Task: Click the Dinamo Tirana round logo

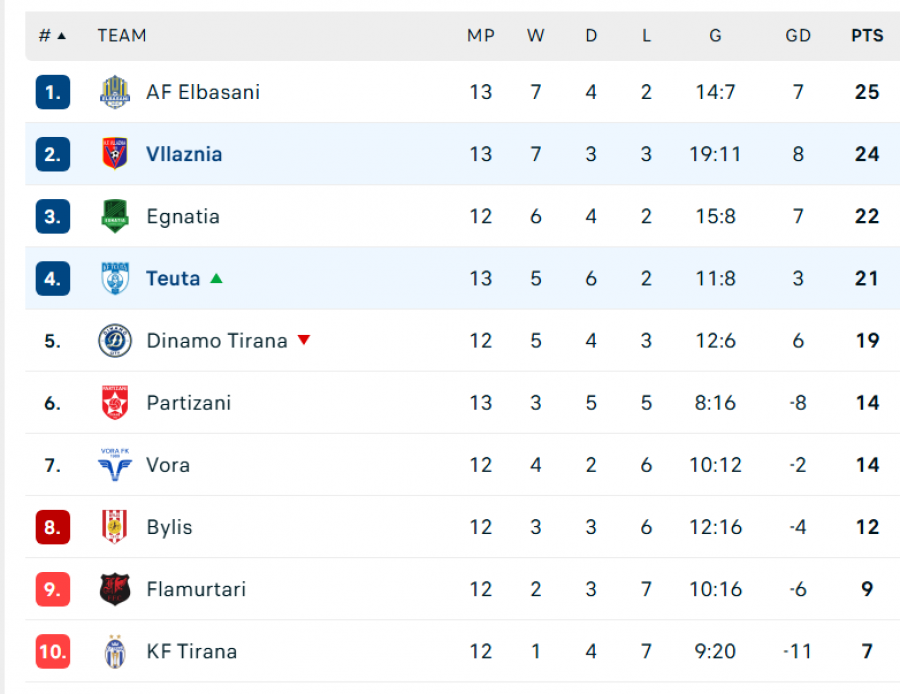Action: click(115, 341)
